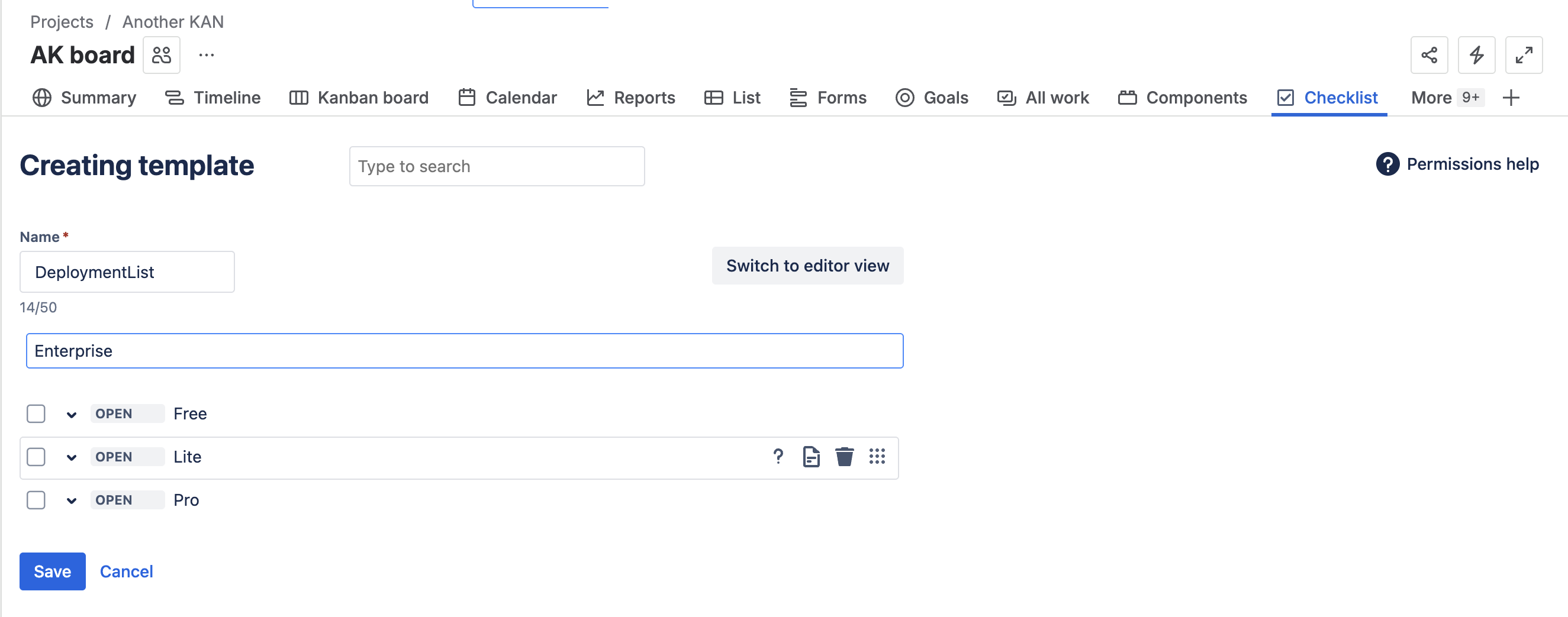Check the Free item checkbox
The width and height of the screenshot is (1568, 617).
(x=36, y=414)
